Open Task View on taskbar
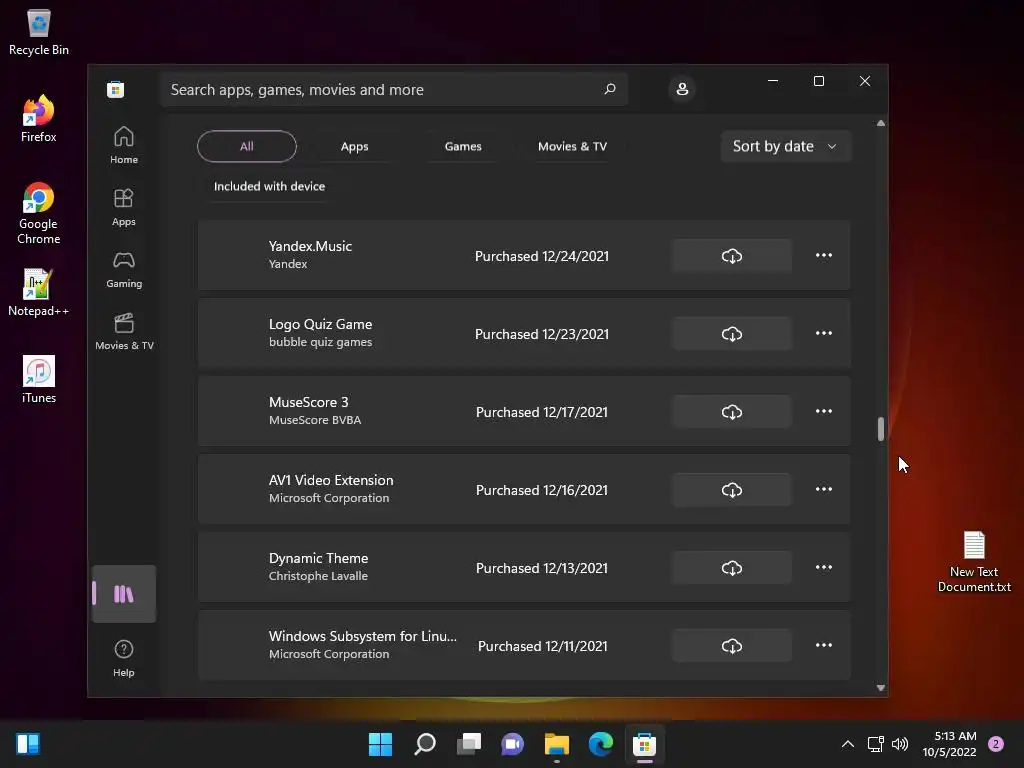Viewport: 1024px width, 768px height. coord(468,744)
